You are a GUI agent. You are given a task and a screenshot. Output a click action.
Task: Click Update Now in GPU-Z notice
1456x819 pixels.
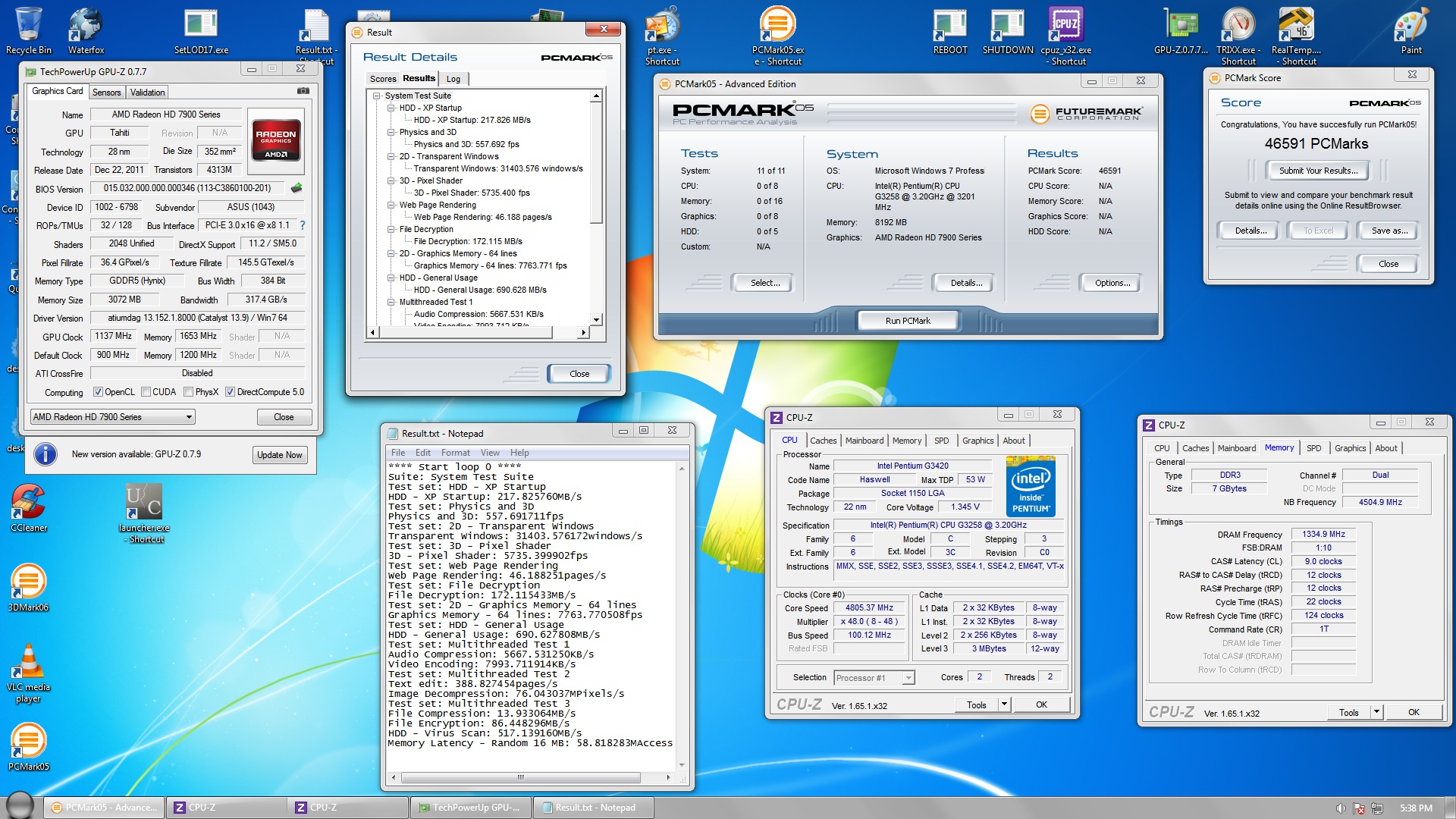[279, 455]
